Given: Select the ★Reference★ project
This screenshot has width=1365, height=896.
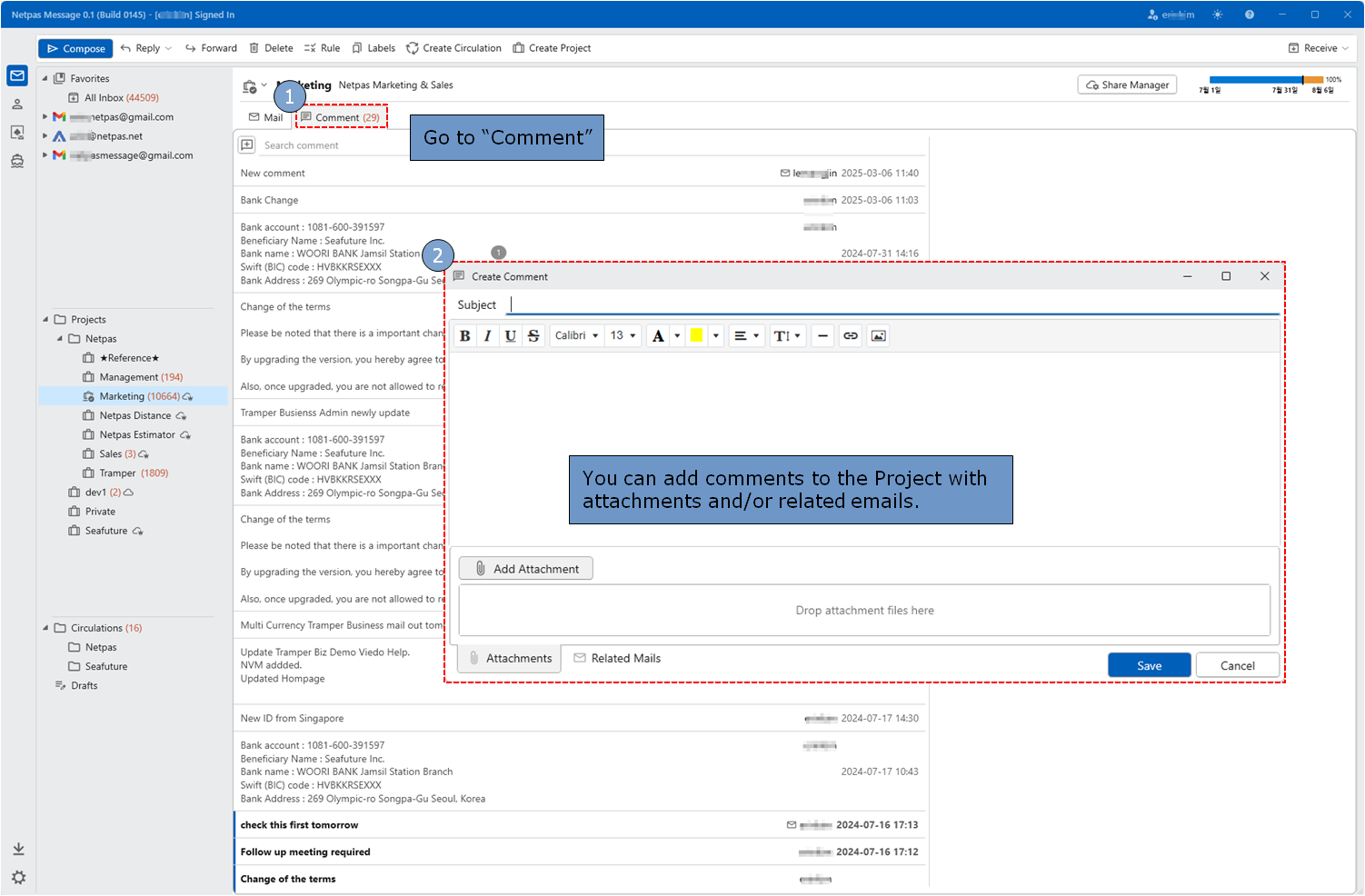Looking at the screenshot, I should click(x=121, y=358).
